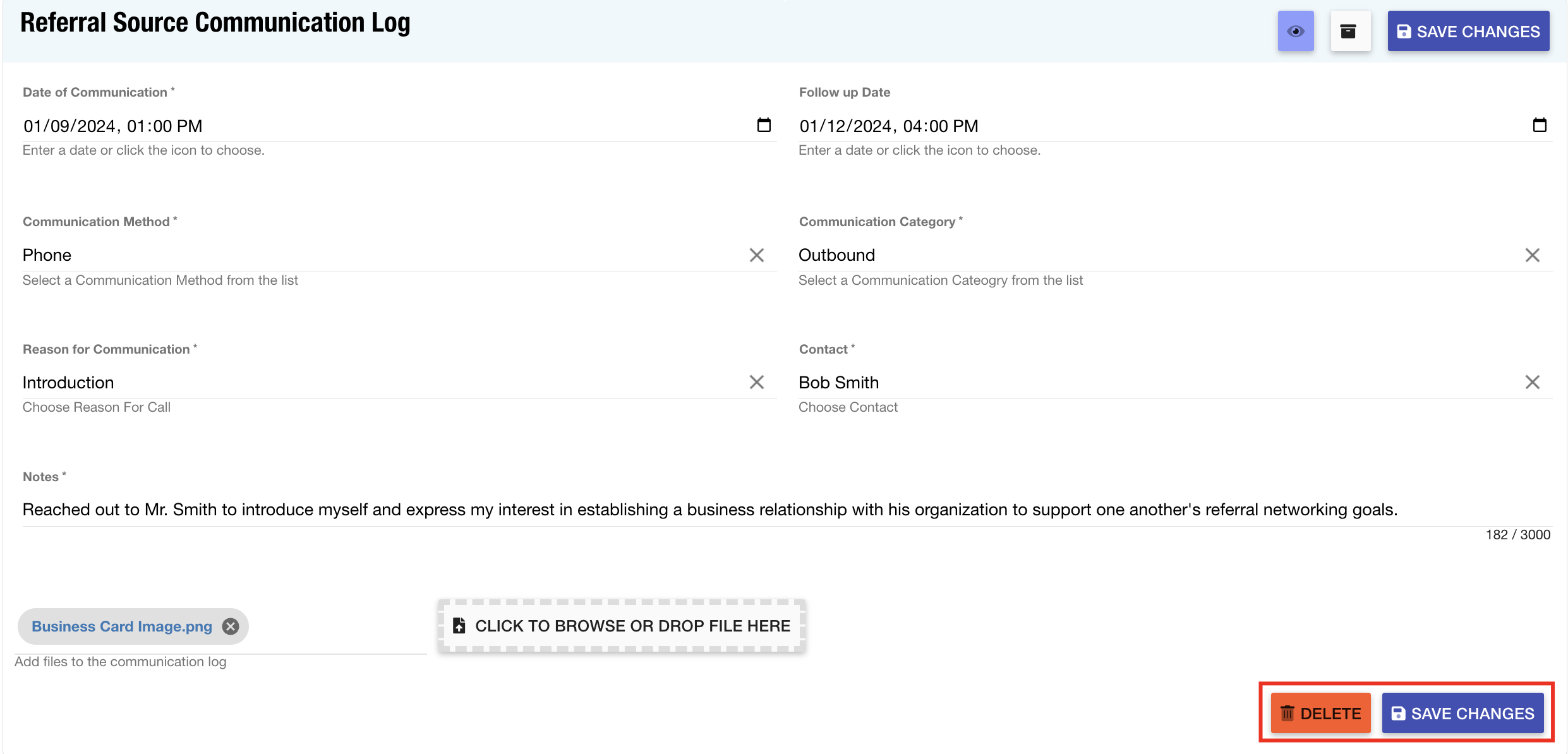Clear the Outbound communication category
Screen dimensions: 1568x754
(1532, 255)
